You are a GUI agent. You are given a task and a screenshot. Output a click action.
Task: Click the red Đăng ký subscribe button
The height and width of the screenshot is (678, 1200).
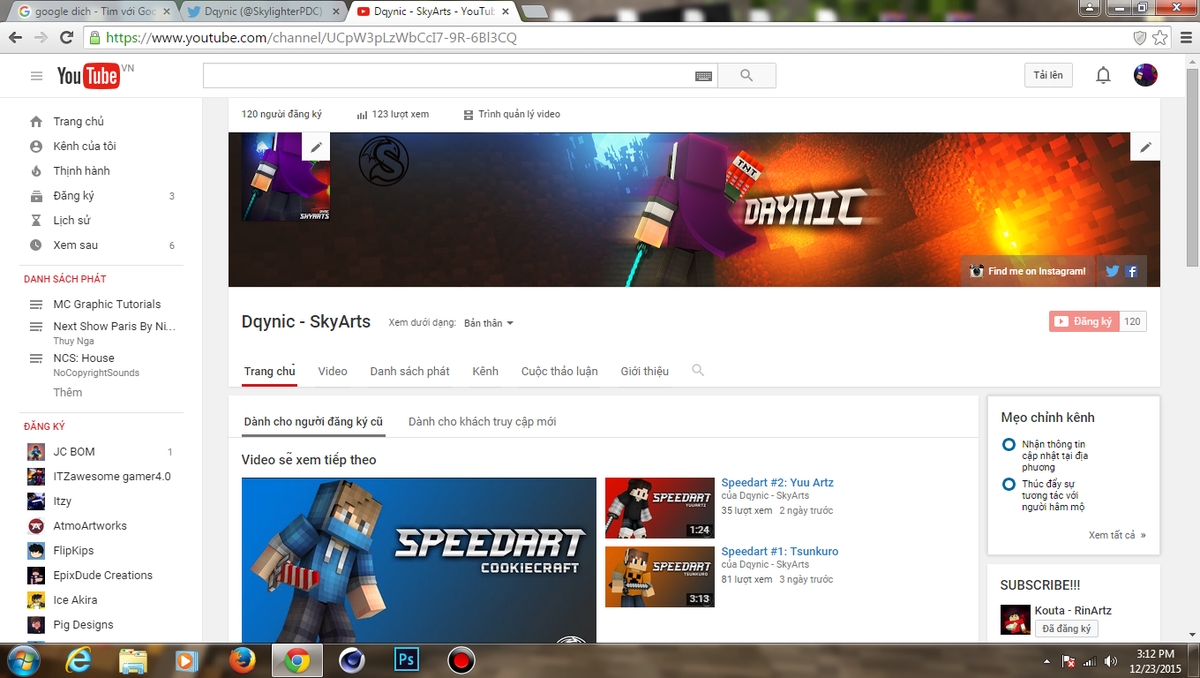(1084, 322)
